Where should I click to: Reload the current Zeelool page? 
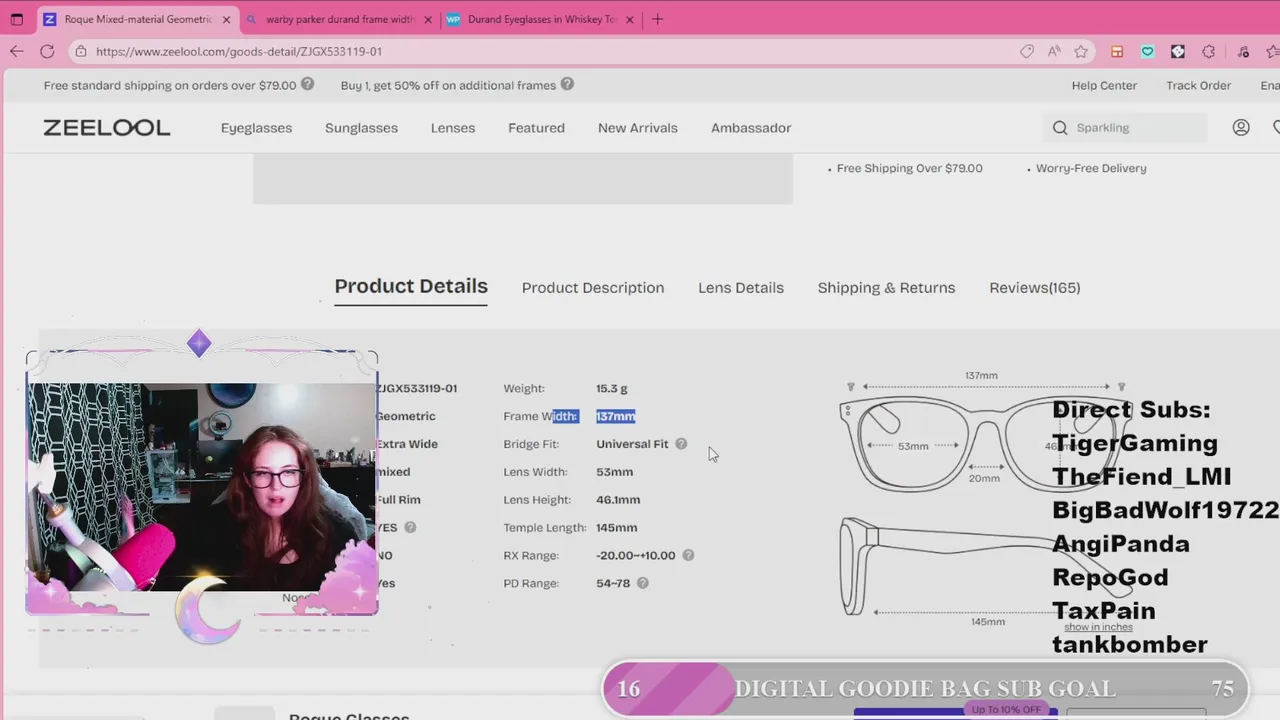[47, 51]
